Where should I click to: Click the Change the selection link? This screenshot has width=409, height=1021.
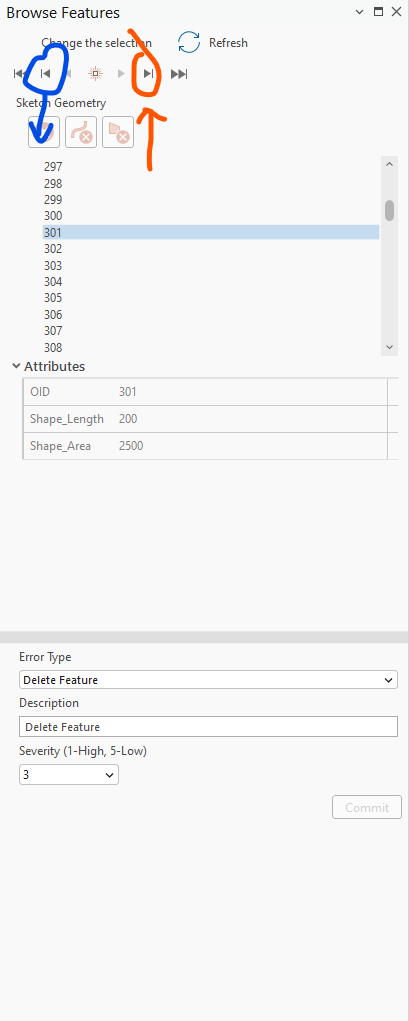[96, 43]
